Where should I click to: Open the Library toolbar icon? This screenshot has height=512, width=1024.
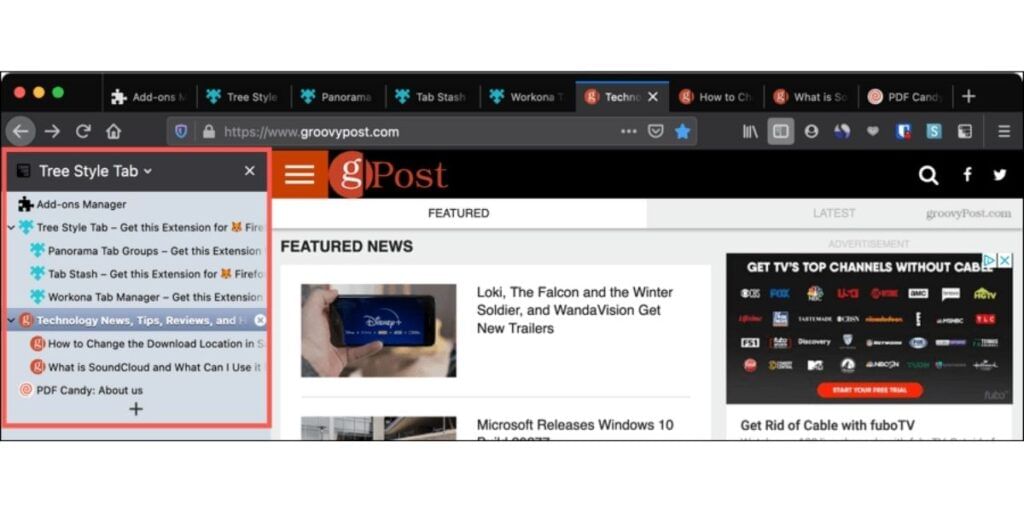tap(750, 132)
